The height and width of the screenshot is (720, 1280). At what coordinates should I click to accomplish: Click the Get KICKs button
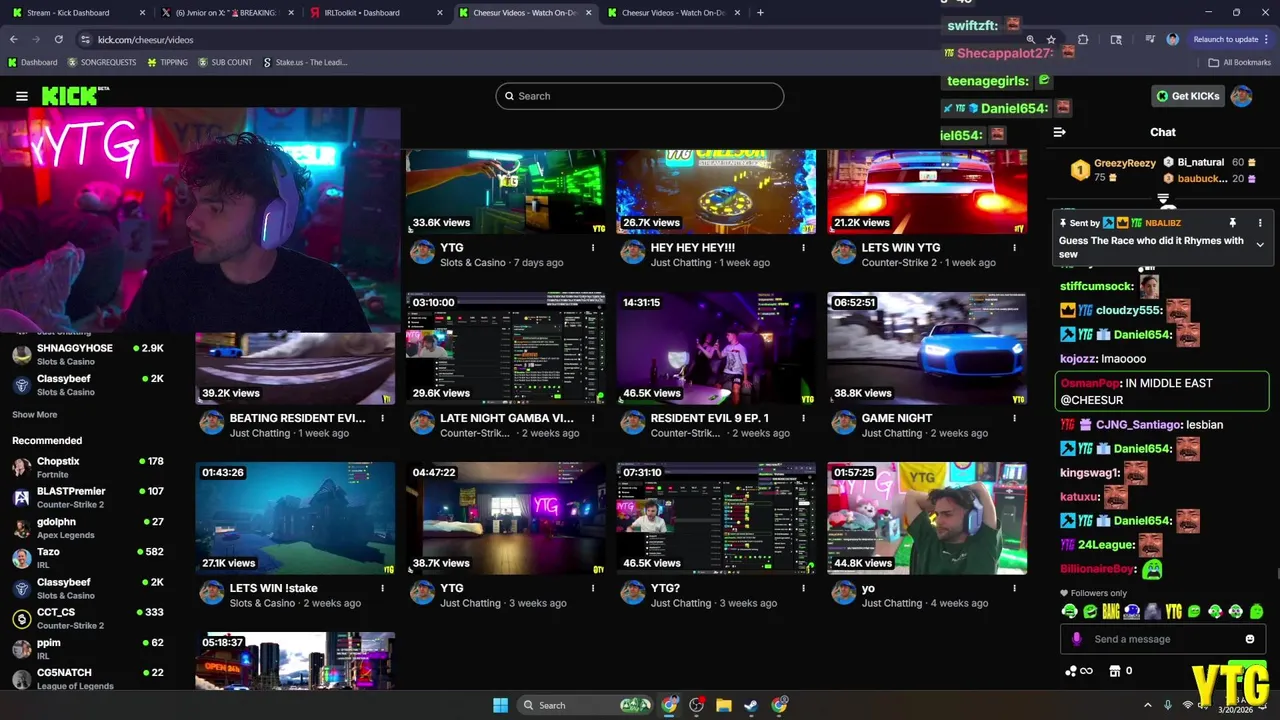pyautogui.click(x=1188, y=96)
